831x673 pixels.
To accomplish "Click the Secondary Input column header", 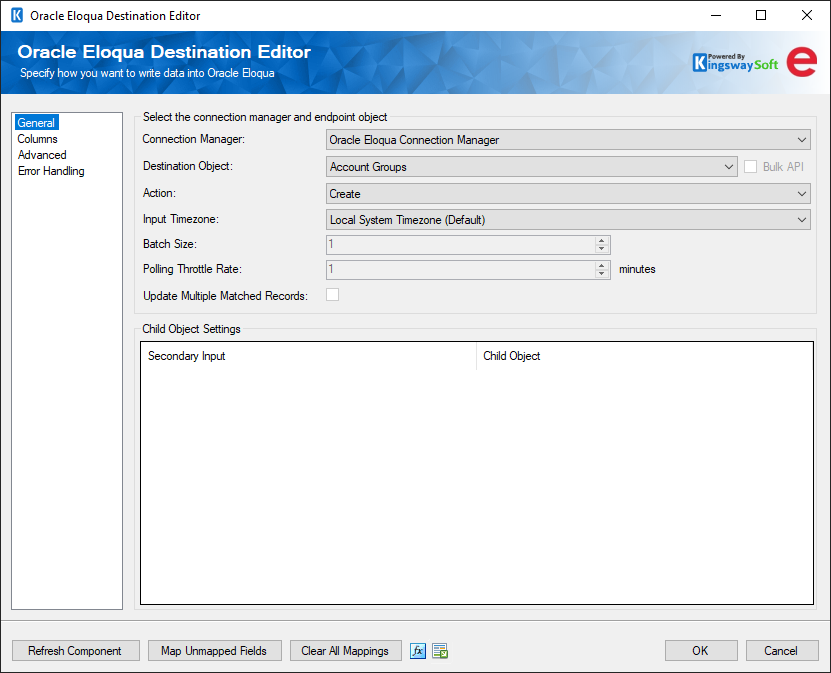I will tap(308, 356).
